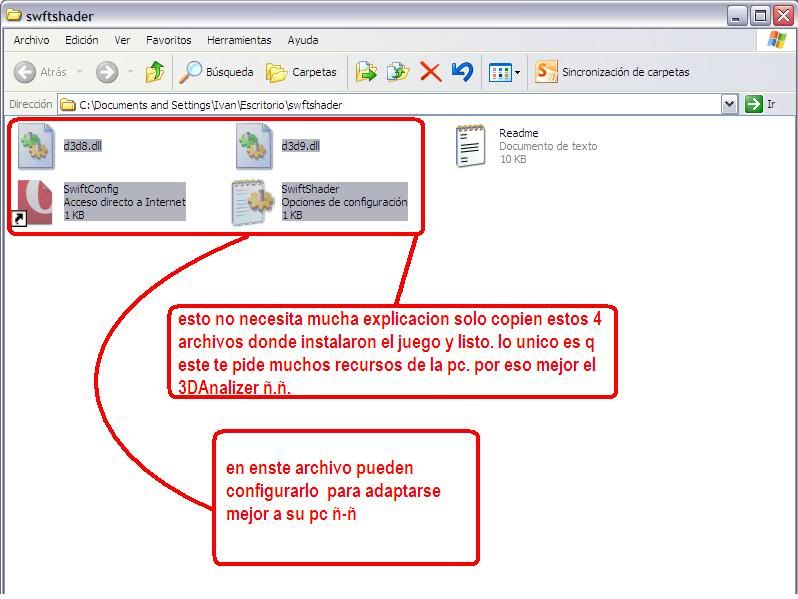Click the SwiftConfig file name
The width and height of the screenshot is (798, 599).
pos(91,189)
